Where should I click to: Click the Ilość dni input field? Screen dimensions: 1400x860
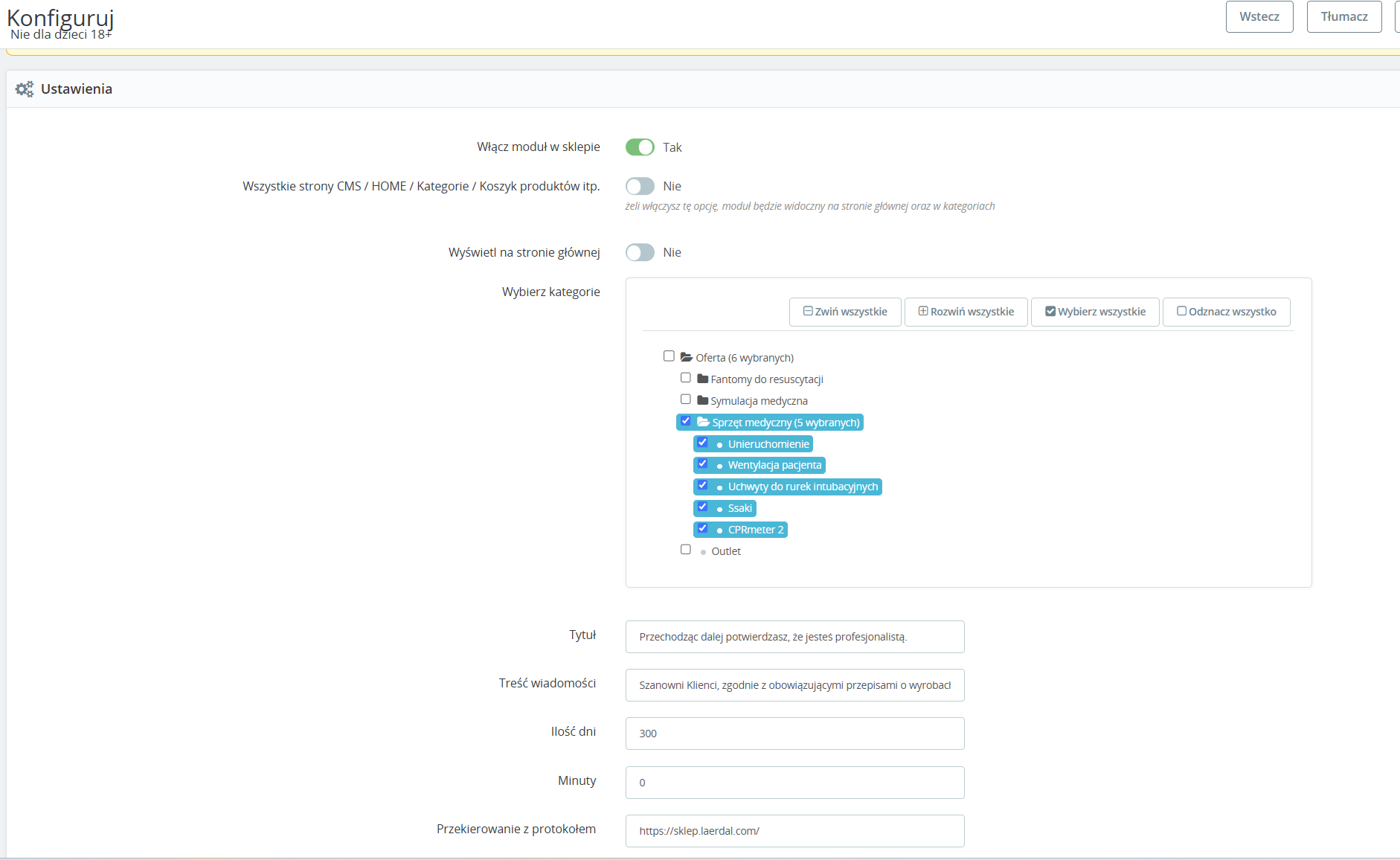tap(794, 734)
